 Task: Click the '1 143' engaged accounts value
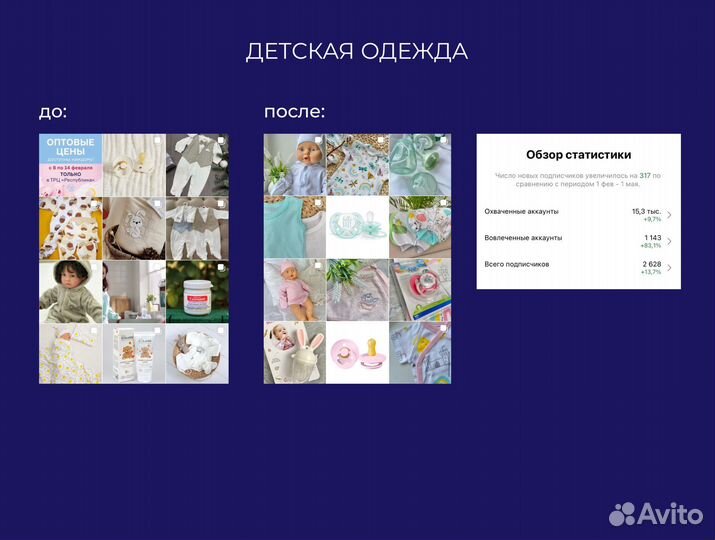point(653,238)
